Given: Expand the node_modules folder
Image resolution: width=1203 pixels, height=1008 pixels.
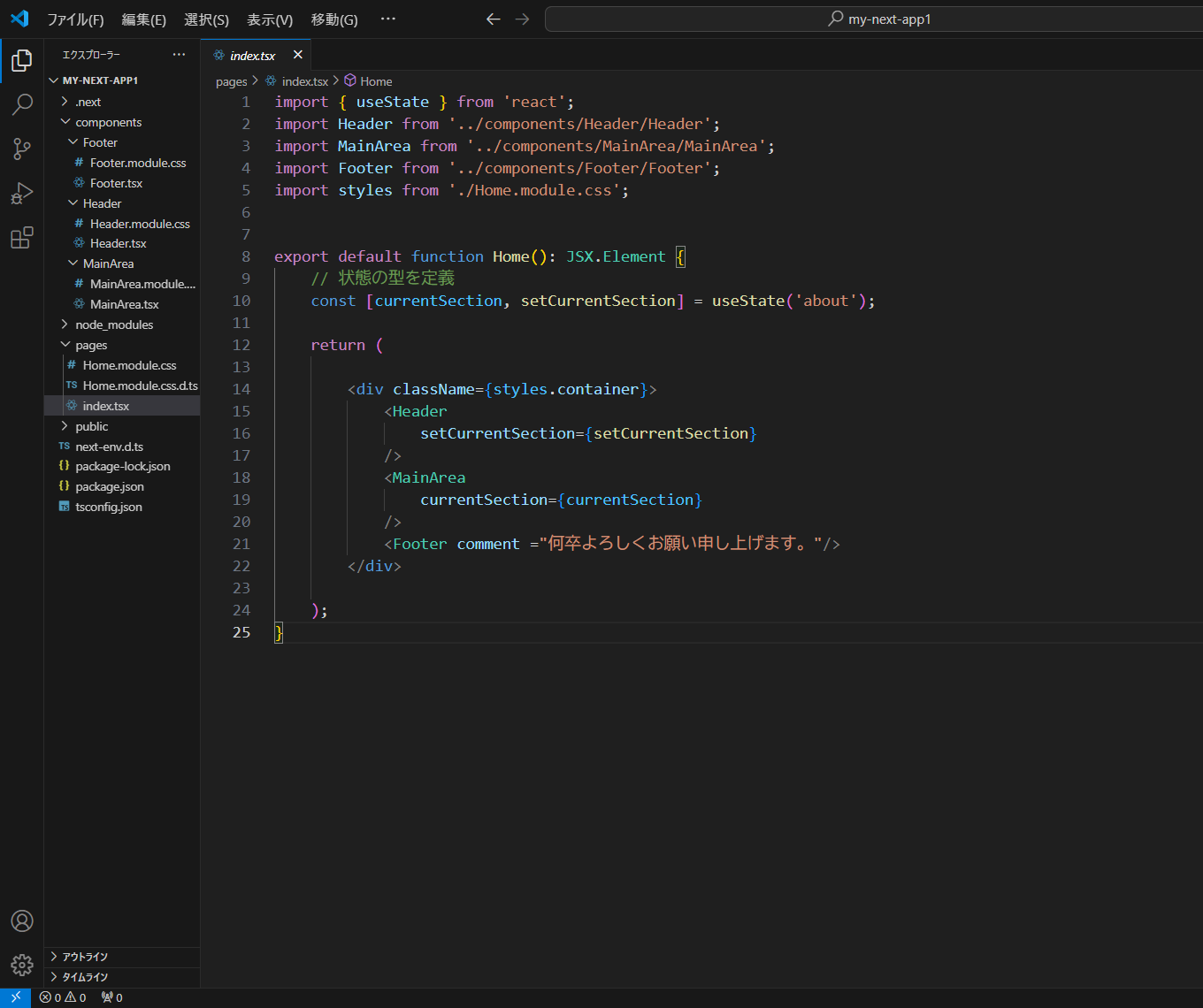Looking at the screenshot, I should 114,325.
